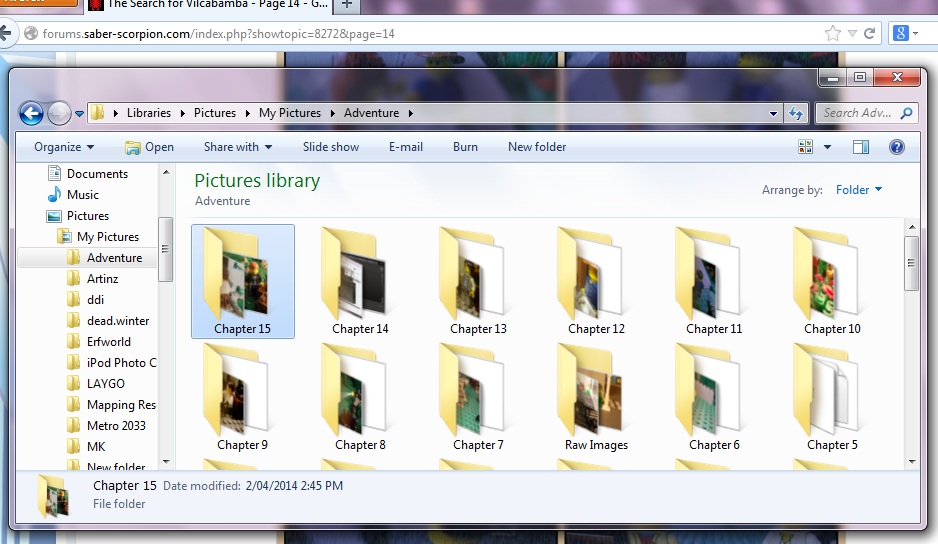Open Explorer help button
938x544 pixels.
[897, 147]
